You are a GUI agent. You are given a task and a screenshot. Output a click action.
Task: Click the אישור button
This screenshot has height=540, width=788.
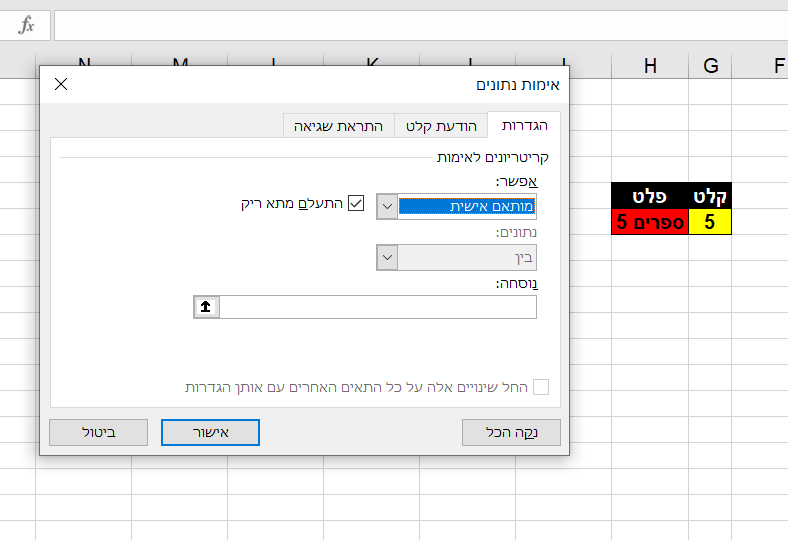pyautogui.click(x=211, y=433)
